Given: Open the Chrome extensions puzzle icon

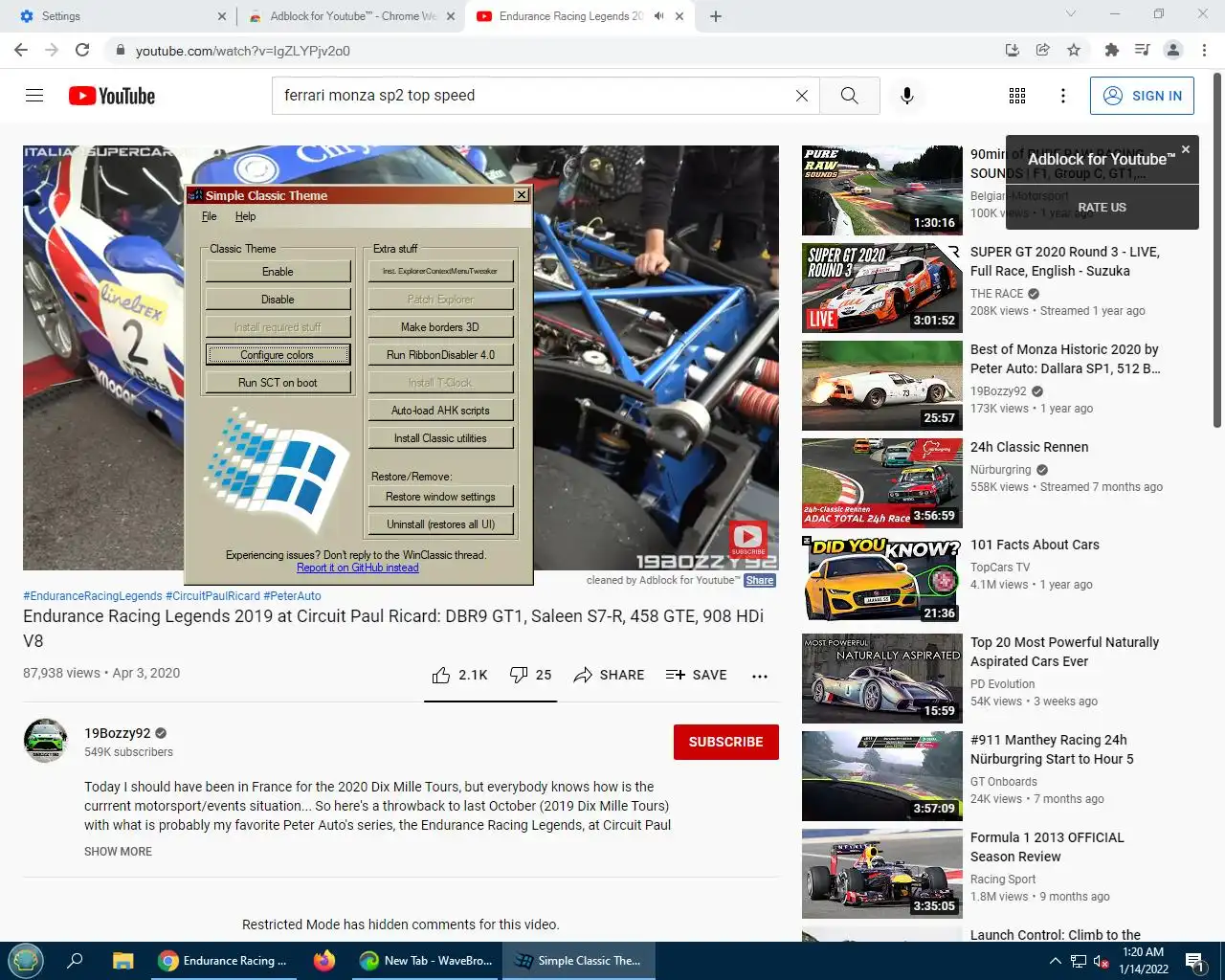Looking at the screenshot, I should coord(1111,51).
